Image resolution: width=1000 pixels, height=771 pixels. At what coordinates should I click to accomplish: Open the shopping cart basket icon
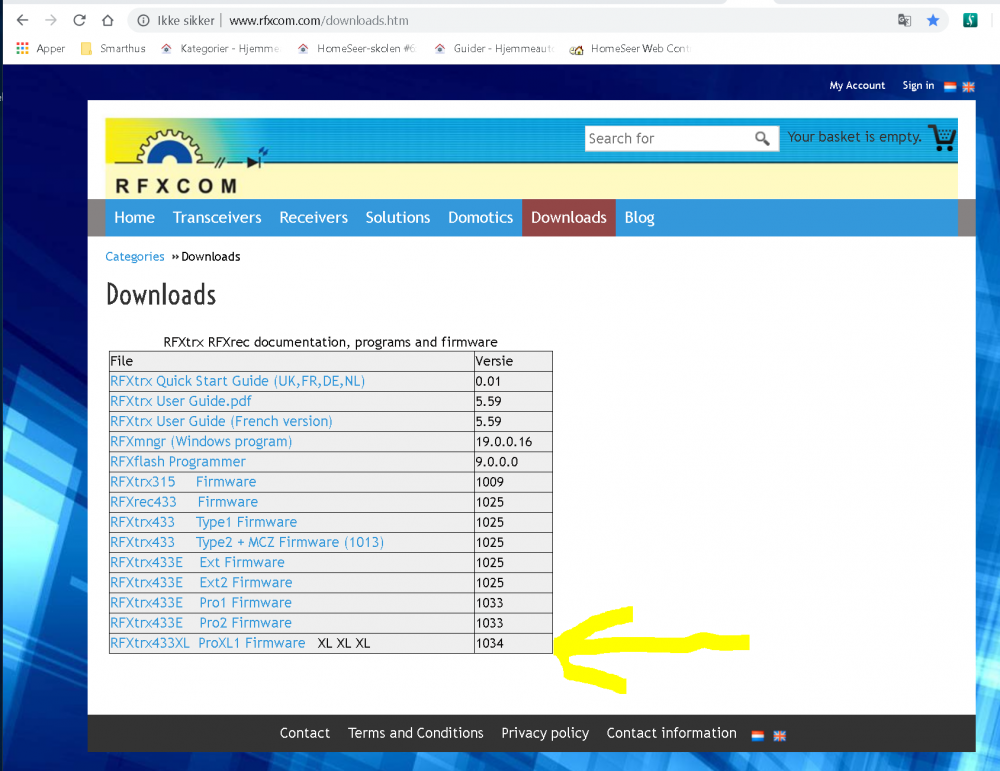point(941,138)
